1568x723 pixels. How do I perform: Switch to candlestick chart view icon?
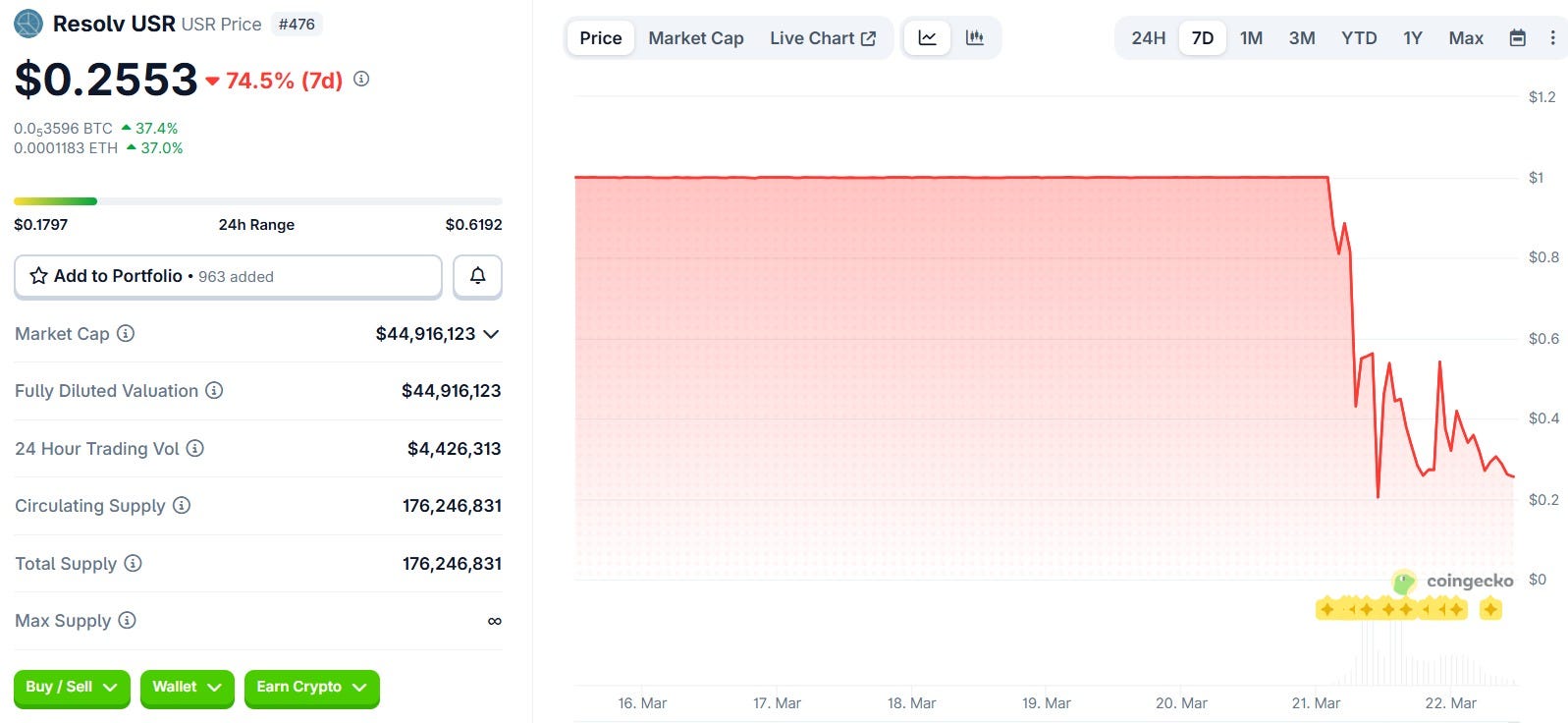click(x=975, y=37)
